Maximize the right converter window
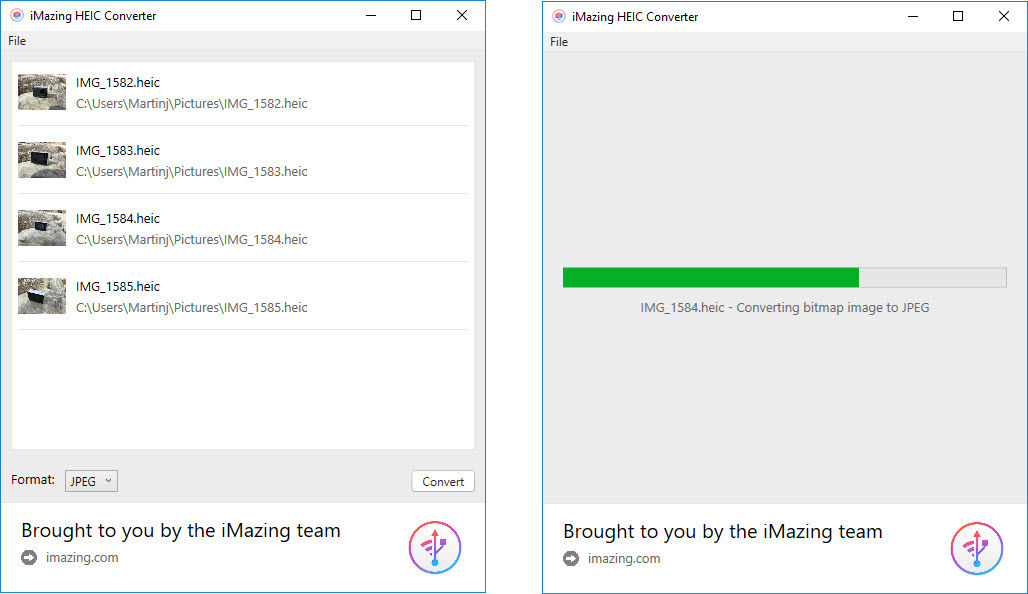The height and width of the screenshot is (594, 1028). [x=958, y=16]
